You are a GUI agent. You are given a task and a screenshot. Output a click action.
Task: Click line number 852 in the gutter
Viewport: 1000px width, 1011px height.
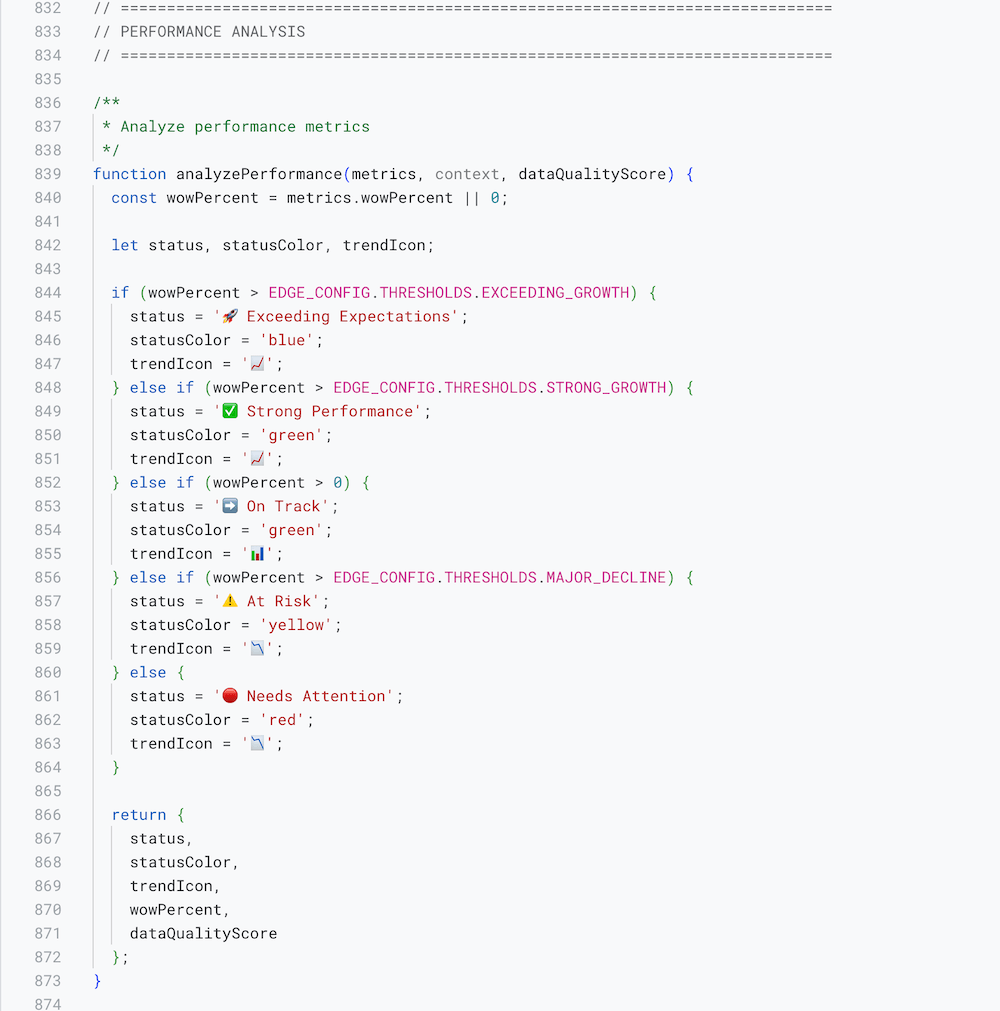(48, 482)
